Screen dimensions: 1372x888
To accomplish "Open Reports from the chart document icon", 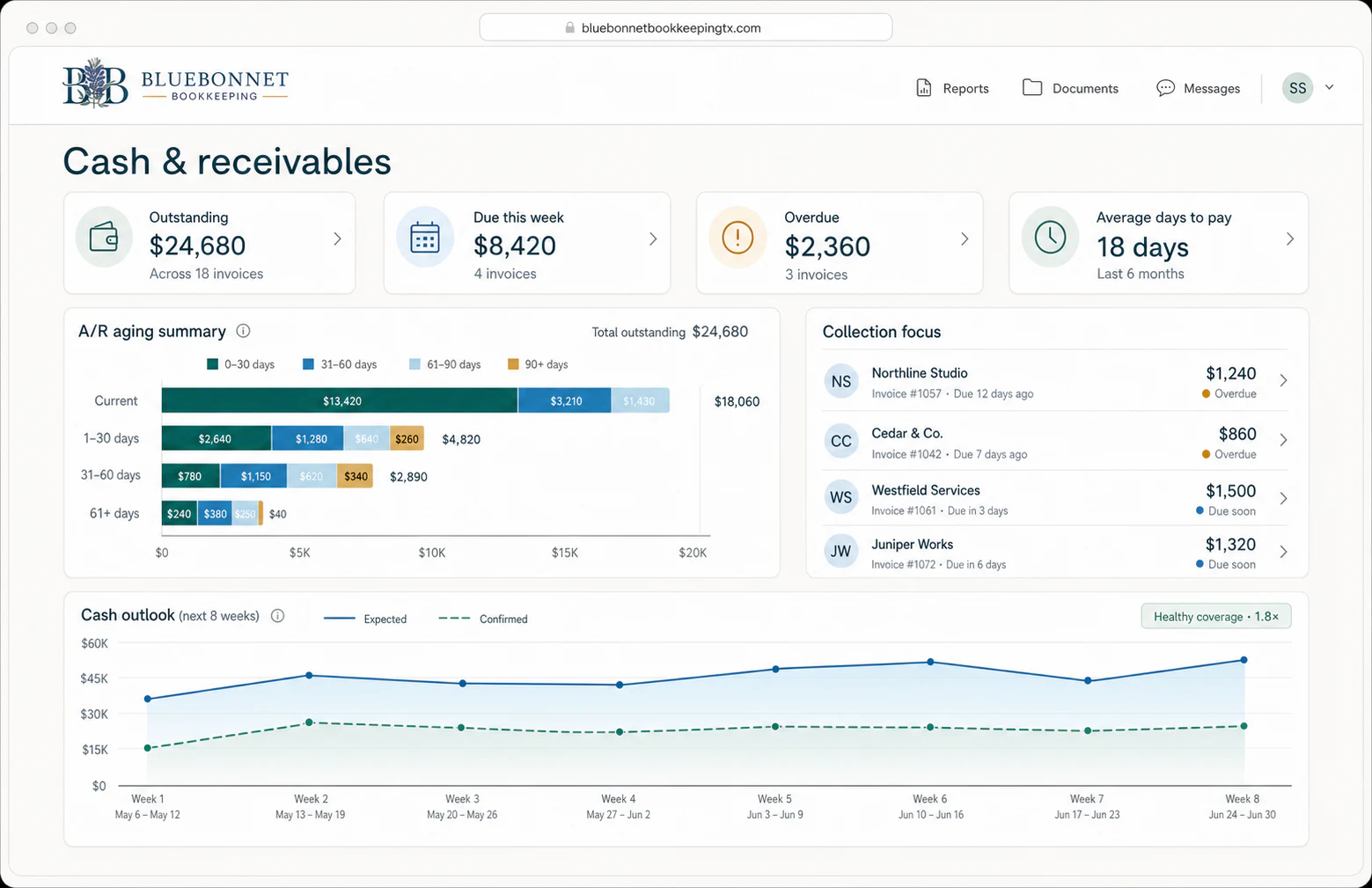I will [x=924, y=88].
